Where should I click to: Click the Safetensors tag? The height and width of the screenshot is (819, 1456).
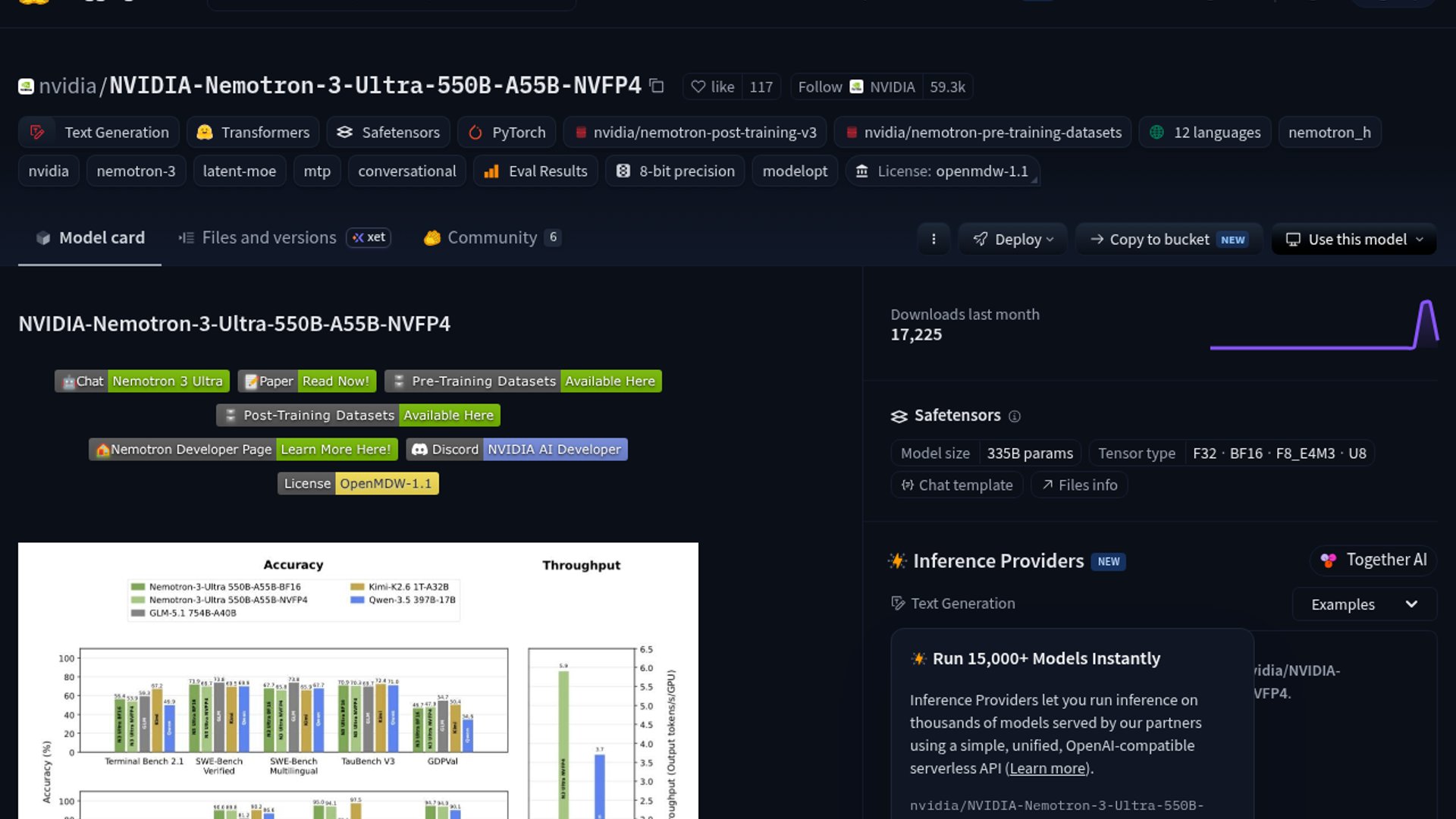pyautogui.click(x=388, y=133)
